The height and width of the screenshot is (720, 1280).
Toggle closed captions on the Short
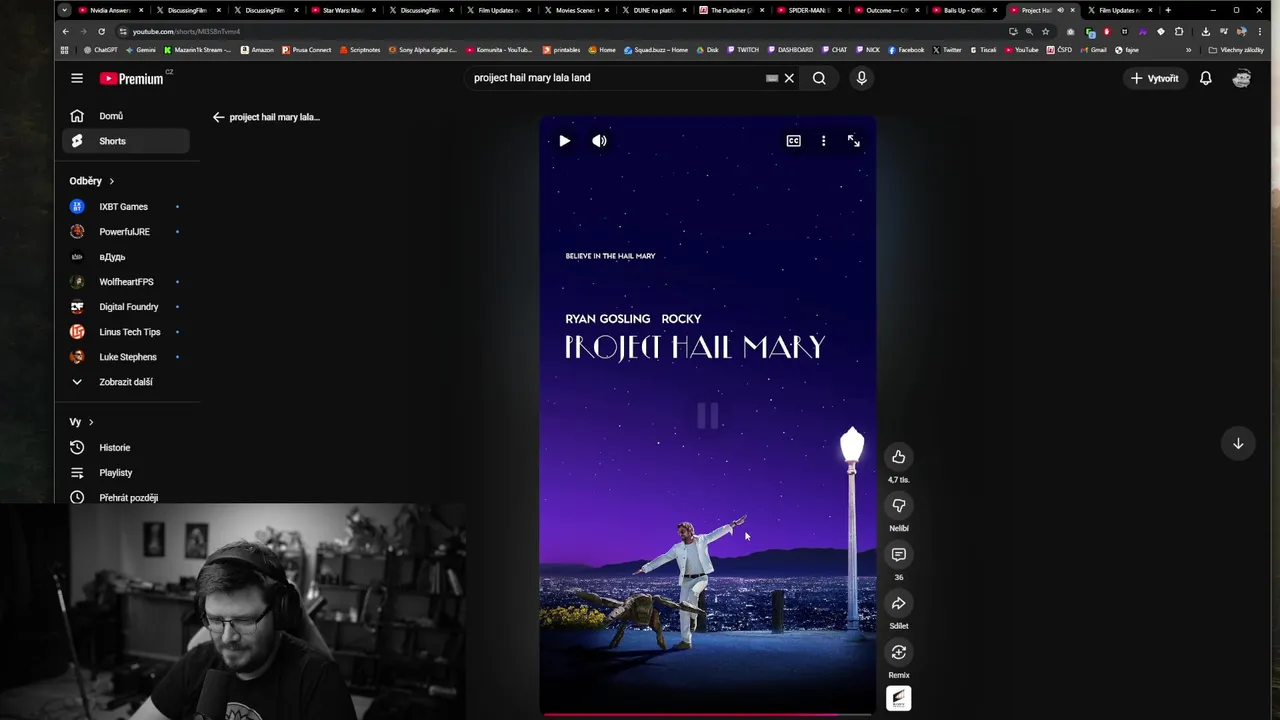(793, 141)
